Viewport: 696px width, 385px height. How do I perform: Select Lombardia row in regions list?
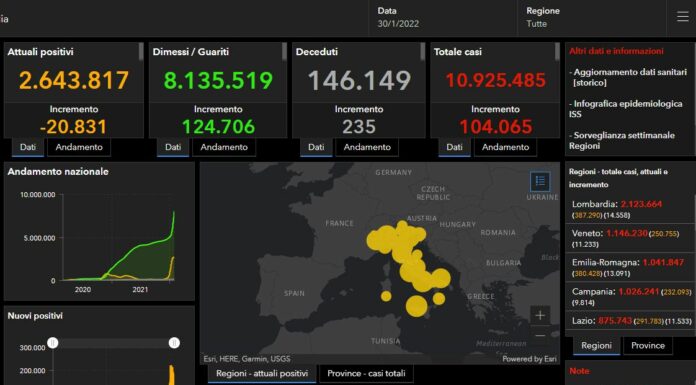click(x=630, y=210)
